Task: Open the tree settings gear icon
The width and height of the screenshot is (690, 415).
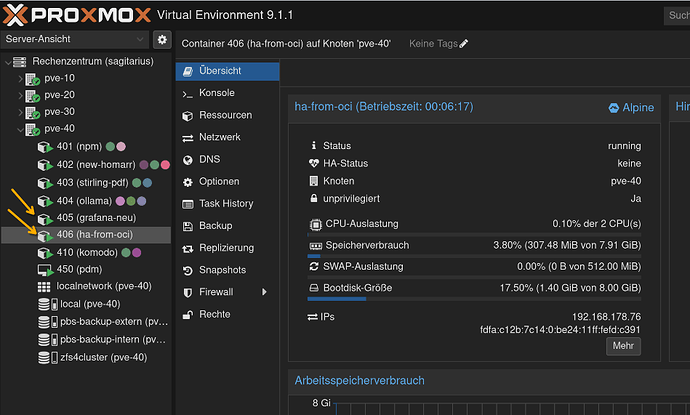Action: 162,40
